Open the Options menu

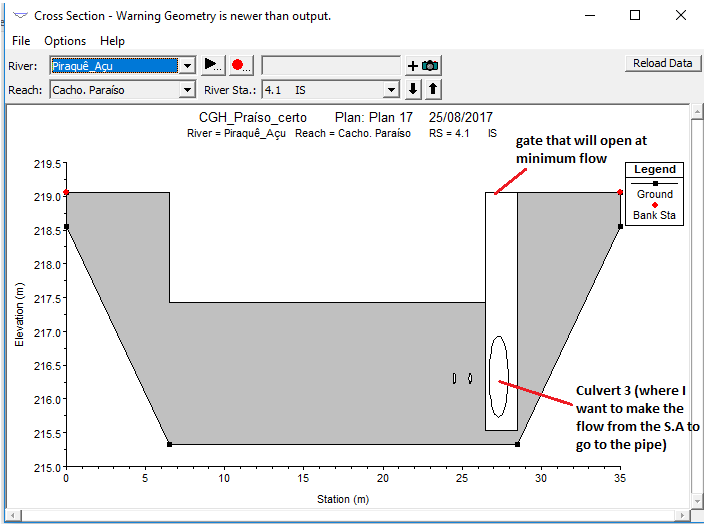click(65, 41)
